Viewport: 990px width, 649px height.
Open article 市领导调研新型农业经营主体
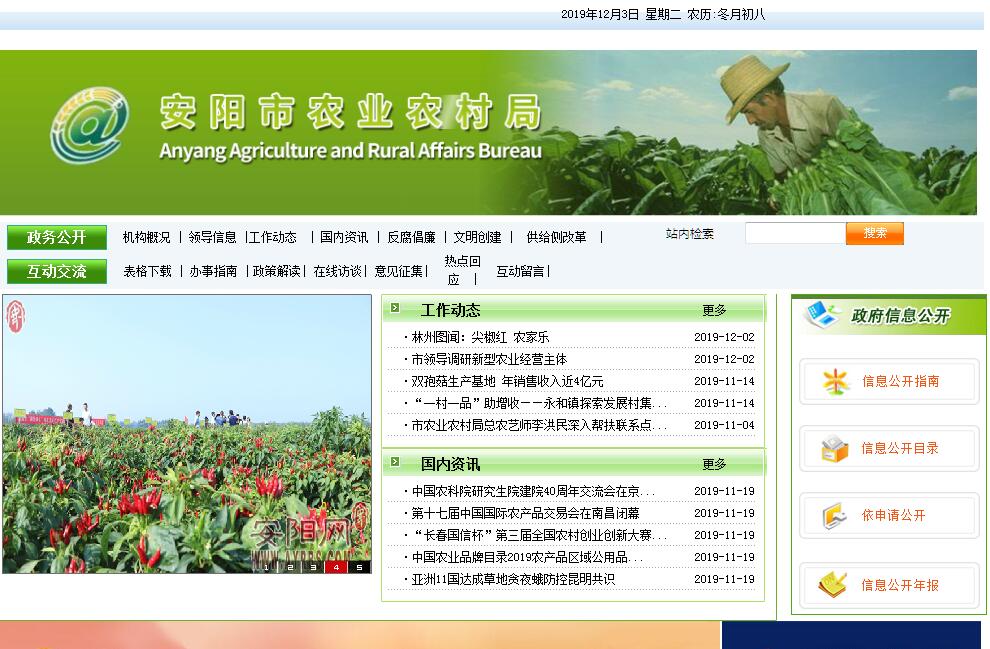[489, 359]
